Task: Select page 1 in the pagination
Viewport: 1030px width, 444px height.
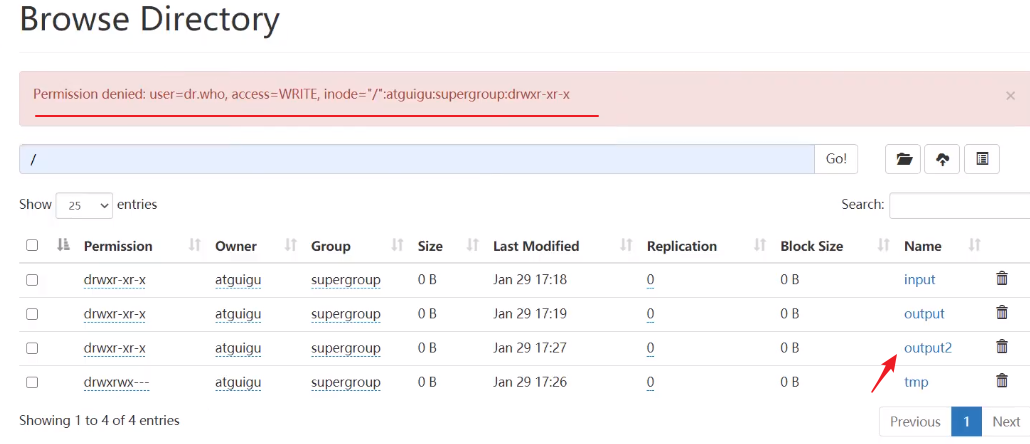Action: (965, 421)
